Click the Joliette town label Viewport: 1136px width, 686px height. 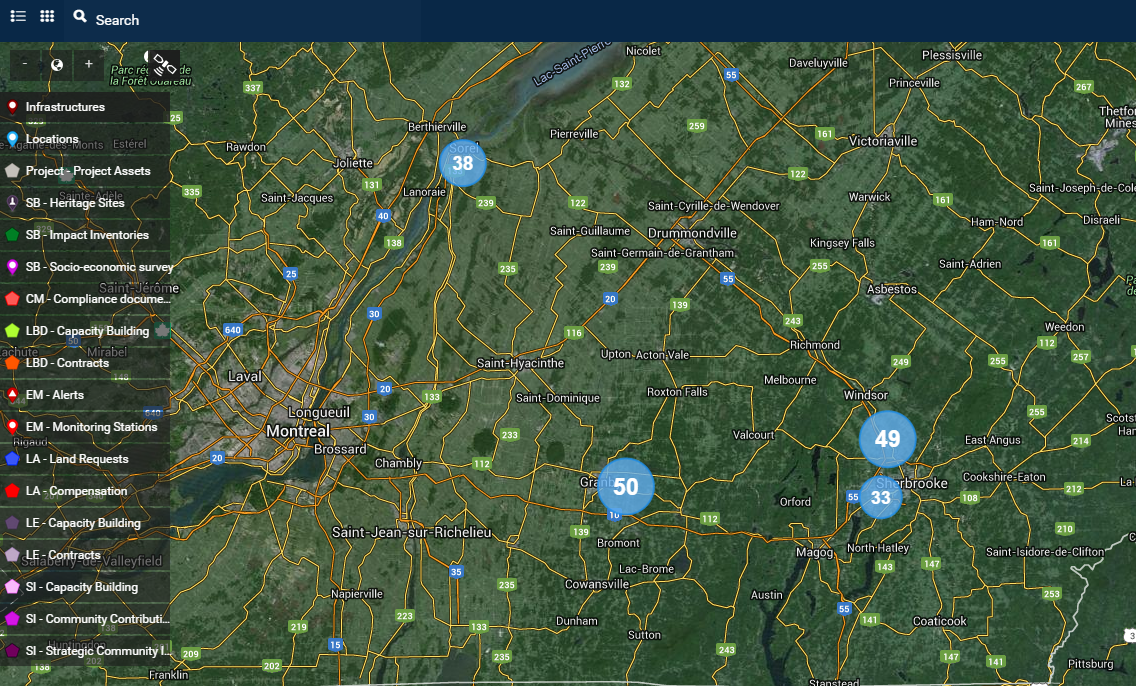click(353, 163)
